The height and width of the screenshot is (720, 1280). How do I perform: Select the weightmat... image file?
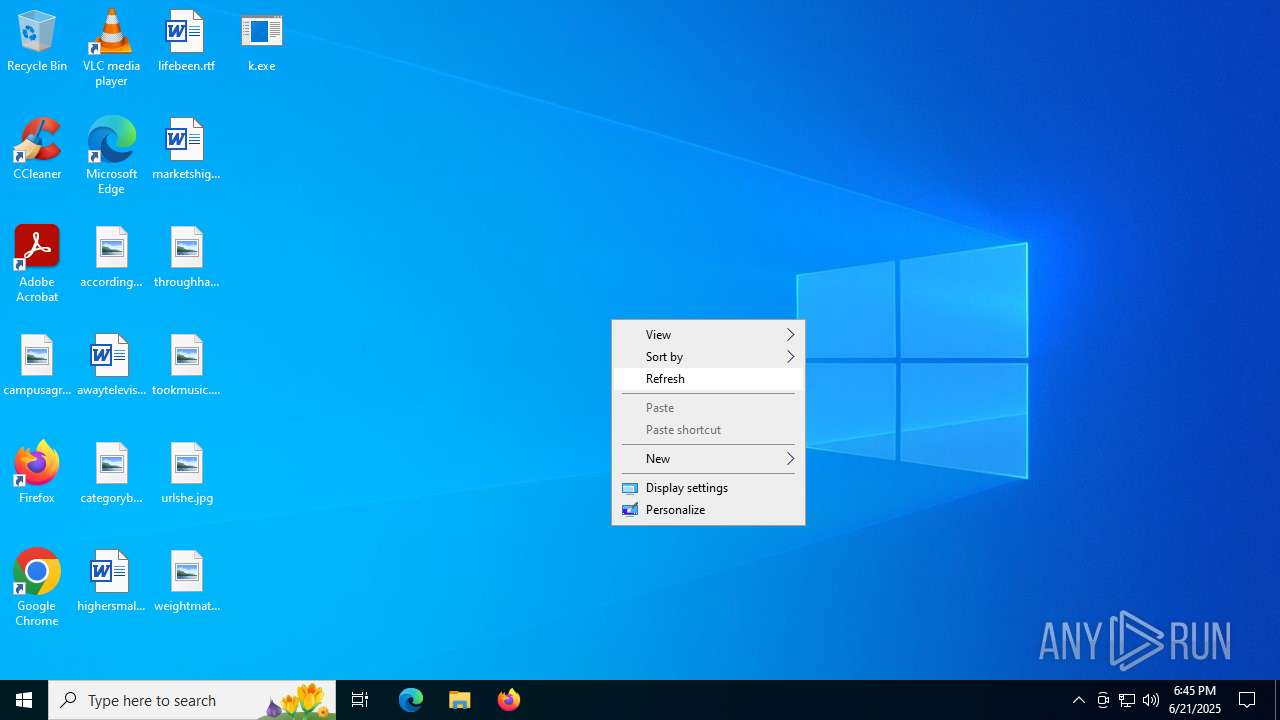pyautogui.click(x=186, y=582)
